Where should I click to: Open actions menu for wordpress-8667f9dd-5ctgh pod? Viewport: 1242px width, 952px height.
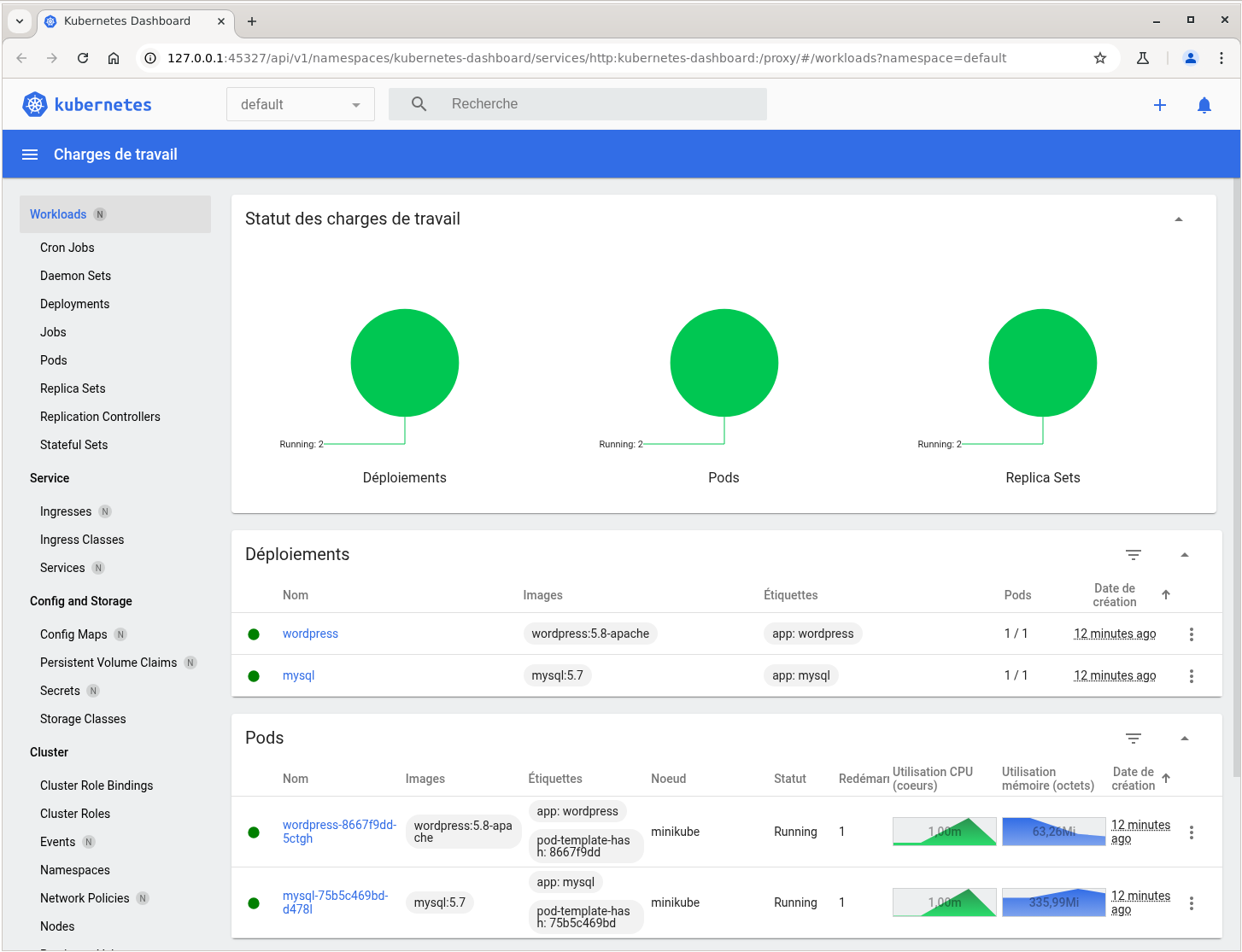coord(1192,832)
